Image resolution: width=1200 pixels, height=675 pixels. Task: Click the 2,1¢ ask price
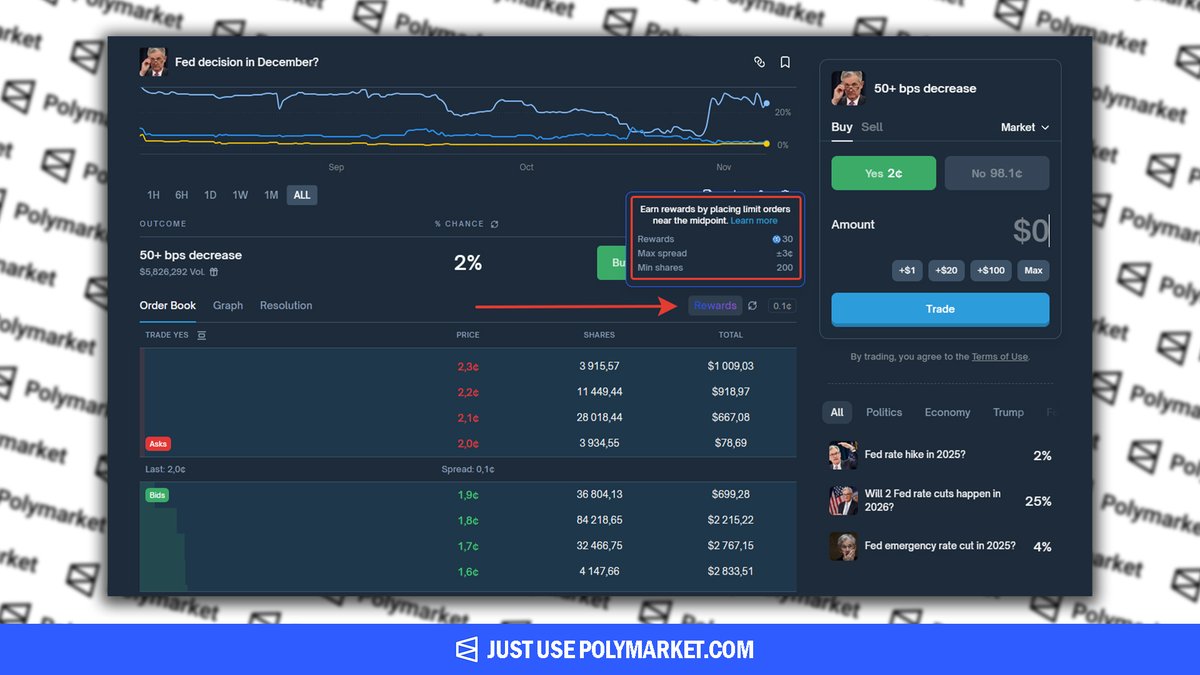pos(468,418)
